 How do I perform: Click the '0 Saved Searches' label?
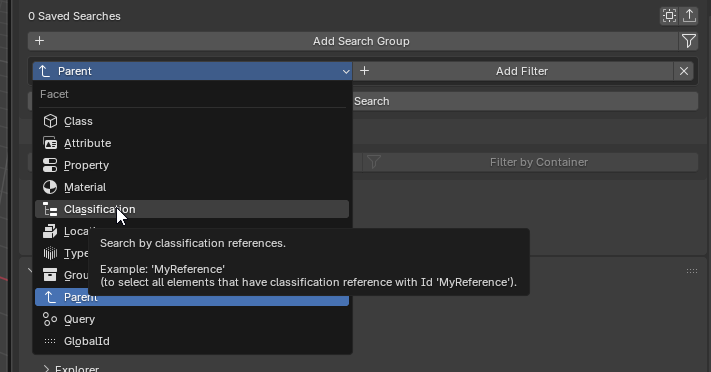coord(74,16)
